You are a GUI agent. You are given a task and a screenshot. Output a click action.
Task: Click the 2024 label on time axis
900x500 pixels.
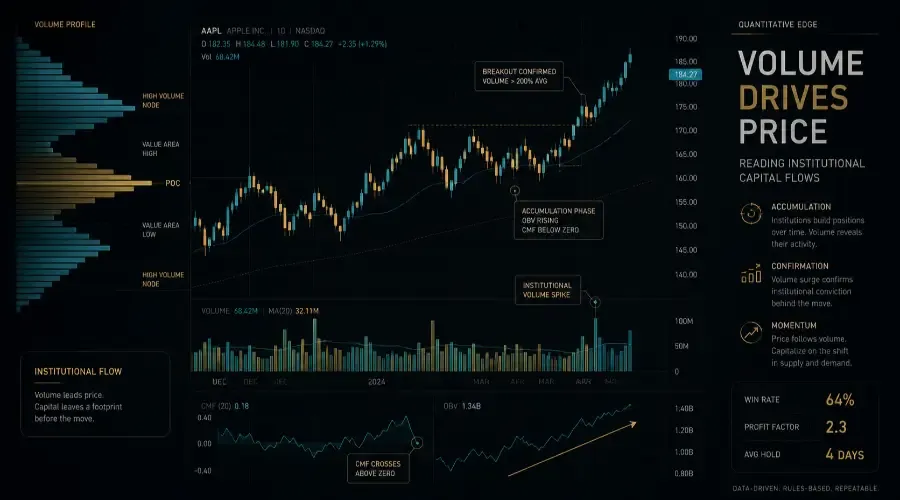click(x=377, y=382)
